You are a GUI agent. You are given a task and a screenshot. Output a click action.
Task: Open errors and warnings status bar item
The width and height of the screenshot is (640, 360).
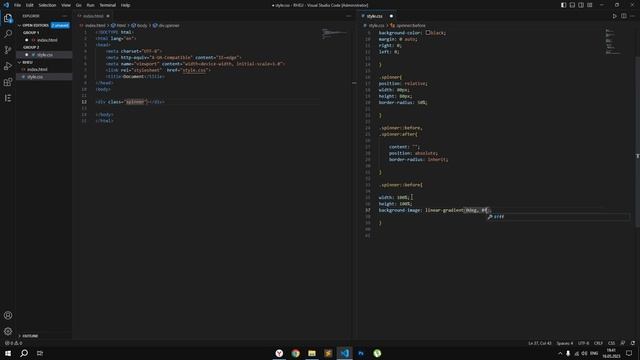coord(13,343)
